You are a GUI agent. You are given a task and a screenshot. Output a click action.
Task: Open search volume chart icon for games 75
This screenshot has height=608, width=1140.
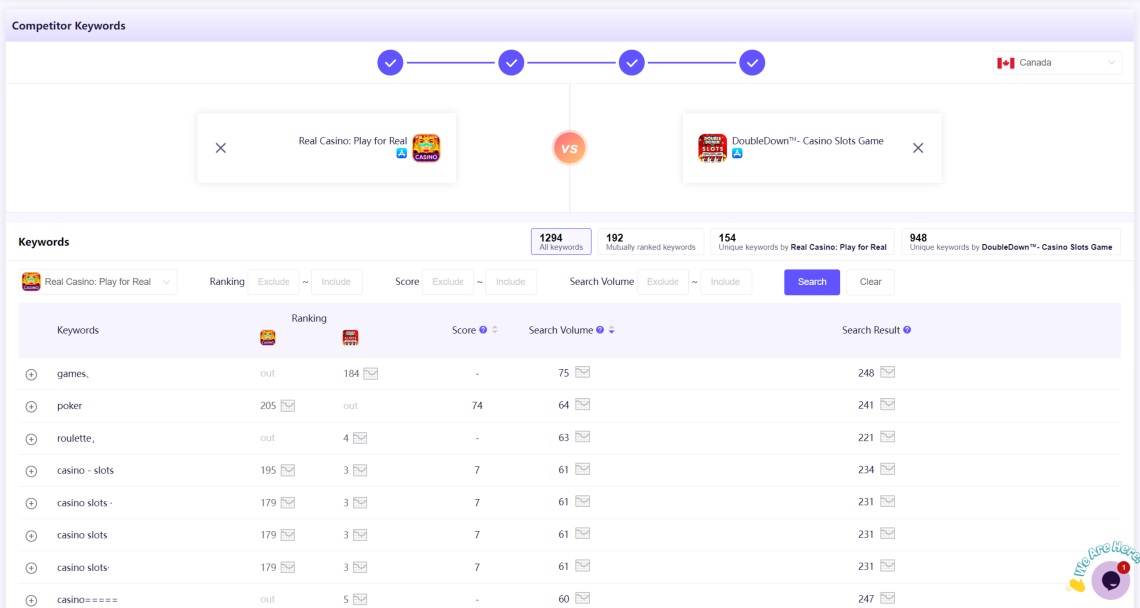(x=582, y=372)
